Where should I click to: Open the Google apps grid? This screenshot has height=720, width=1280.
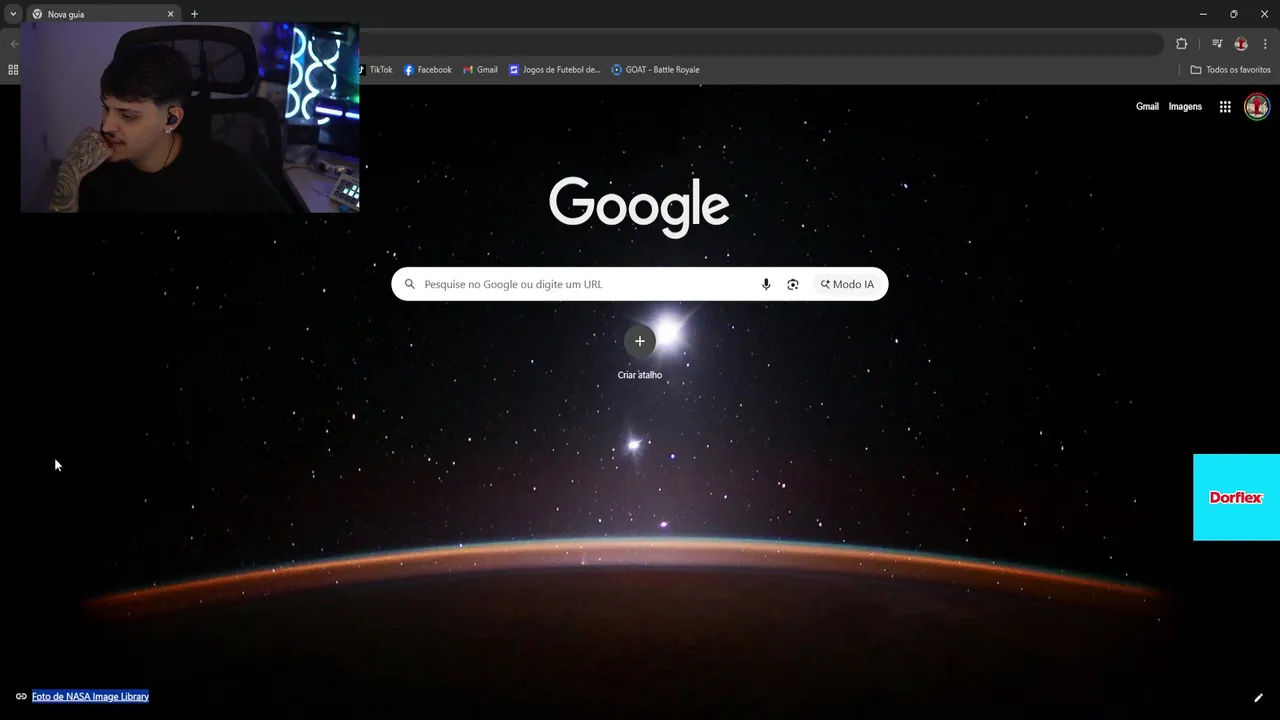click(x=1225, y=107)
